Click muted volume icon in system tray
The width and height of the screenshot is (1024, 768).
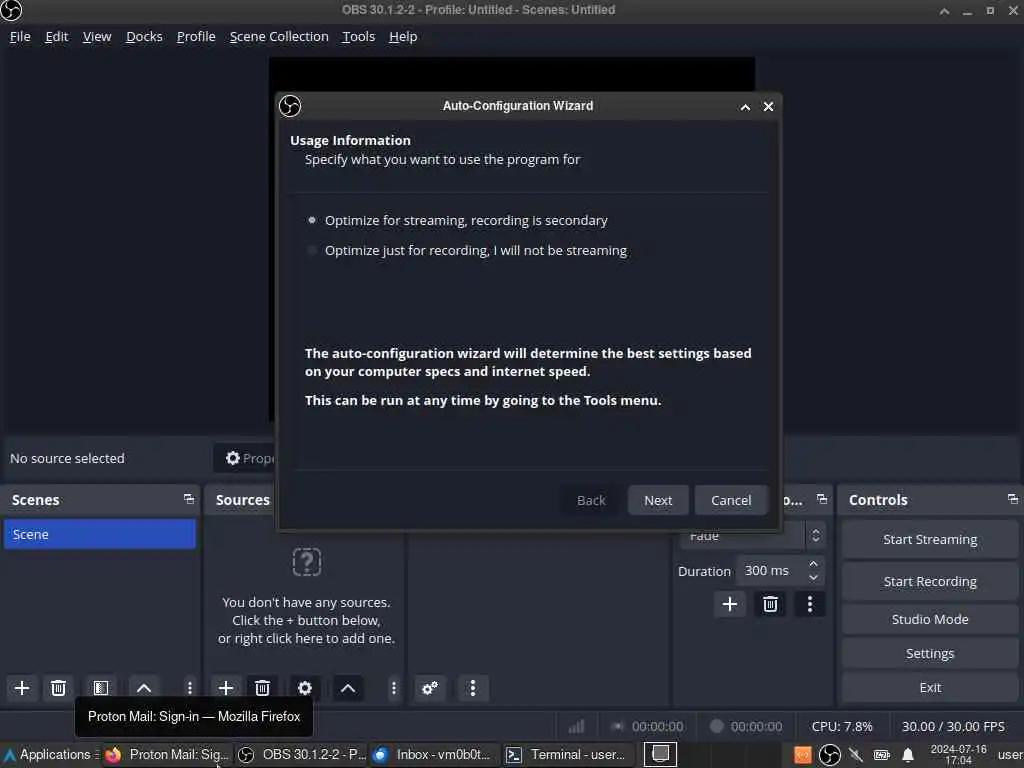(856, 755)
